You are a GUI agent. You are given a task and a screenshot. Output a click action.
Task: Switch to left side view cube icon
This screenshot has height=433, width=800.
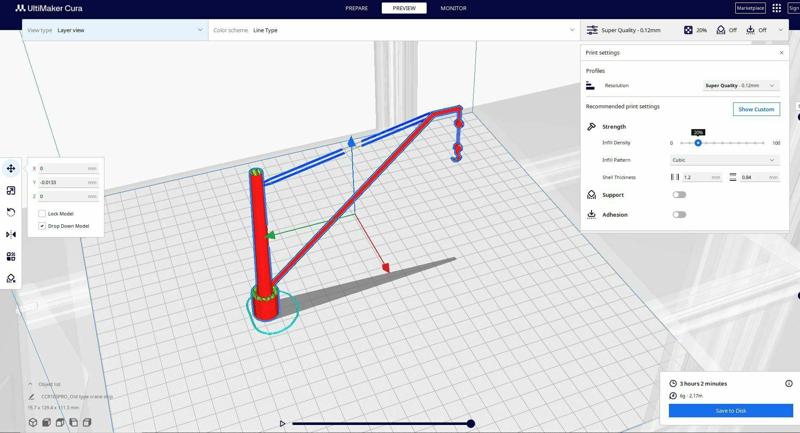(x=73, y=422)
